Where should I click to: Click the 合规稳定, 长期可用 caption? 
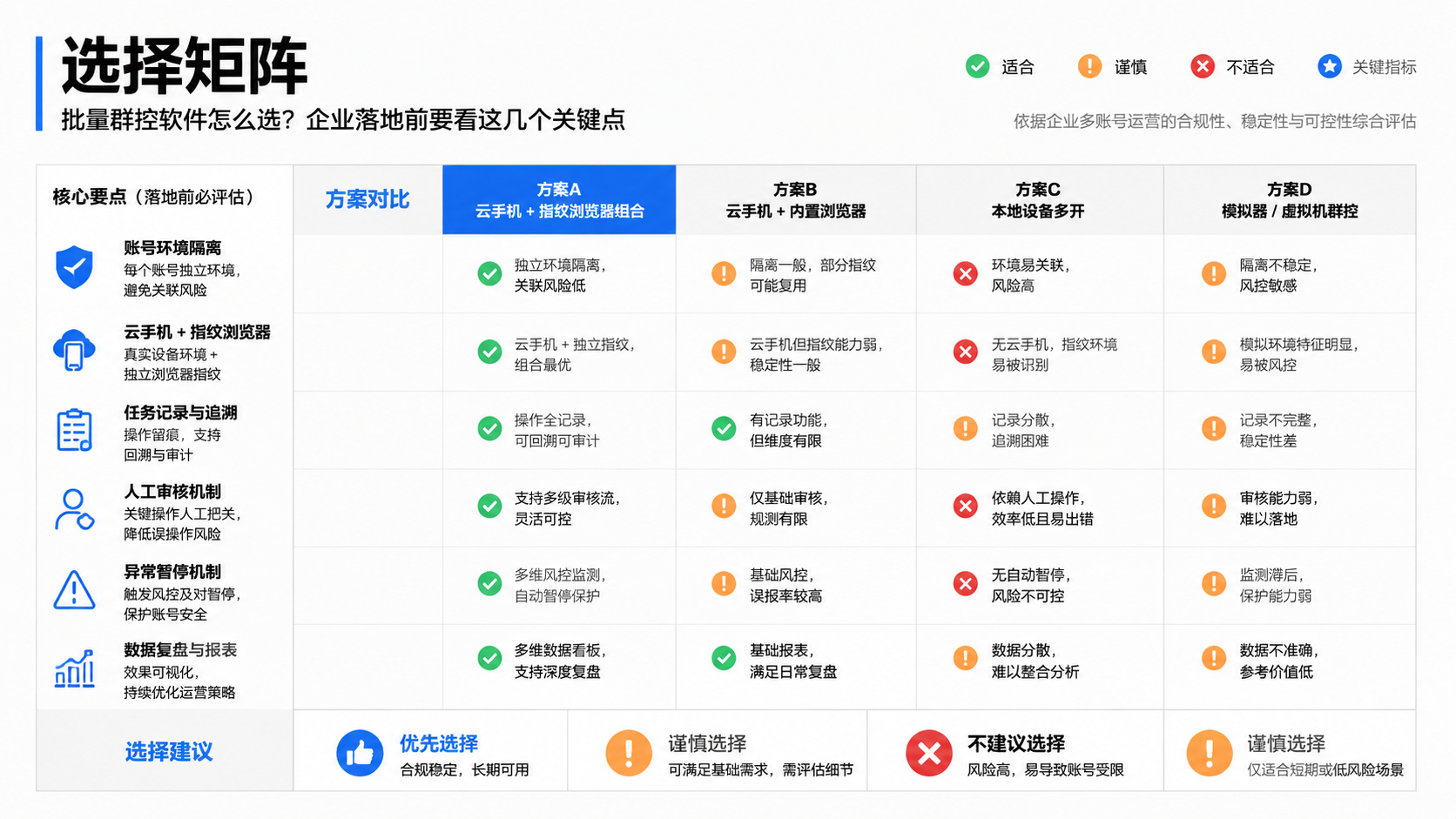[464, 770]
